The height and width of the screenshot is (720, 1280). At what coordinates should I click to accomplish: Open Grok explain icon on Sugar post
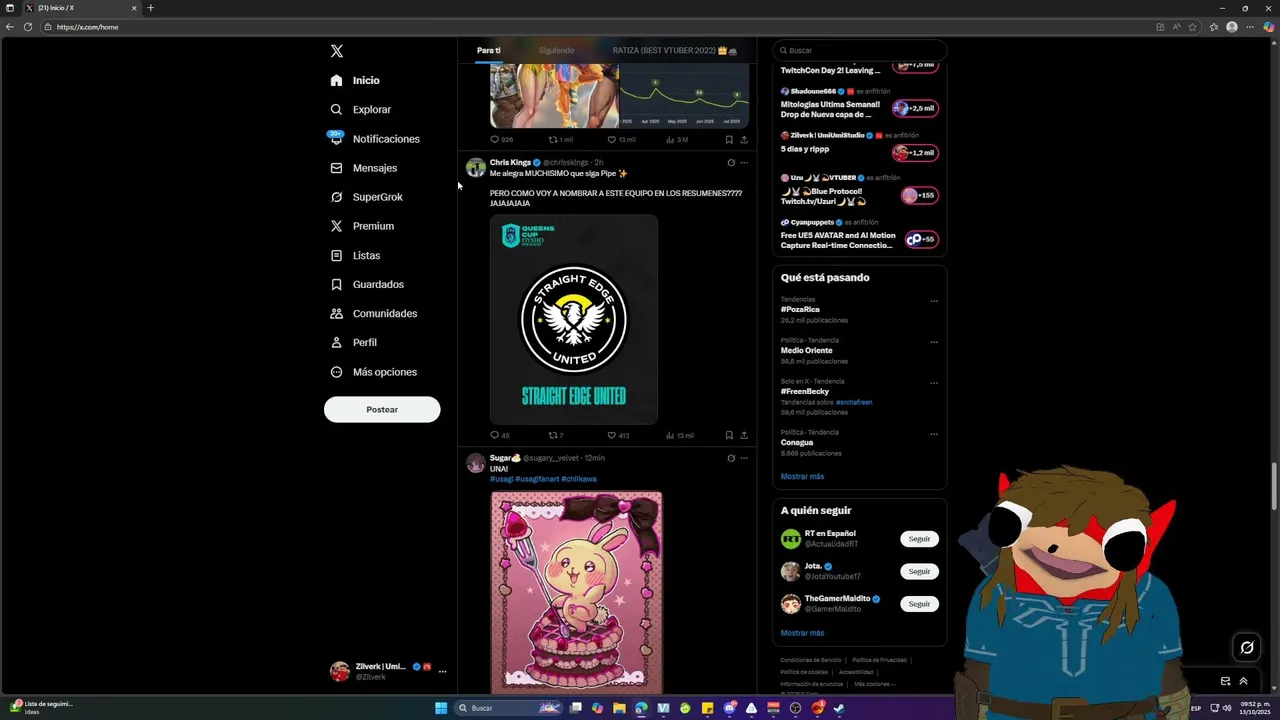tap(730, 458)
